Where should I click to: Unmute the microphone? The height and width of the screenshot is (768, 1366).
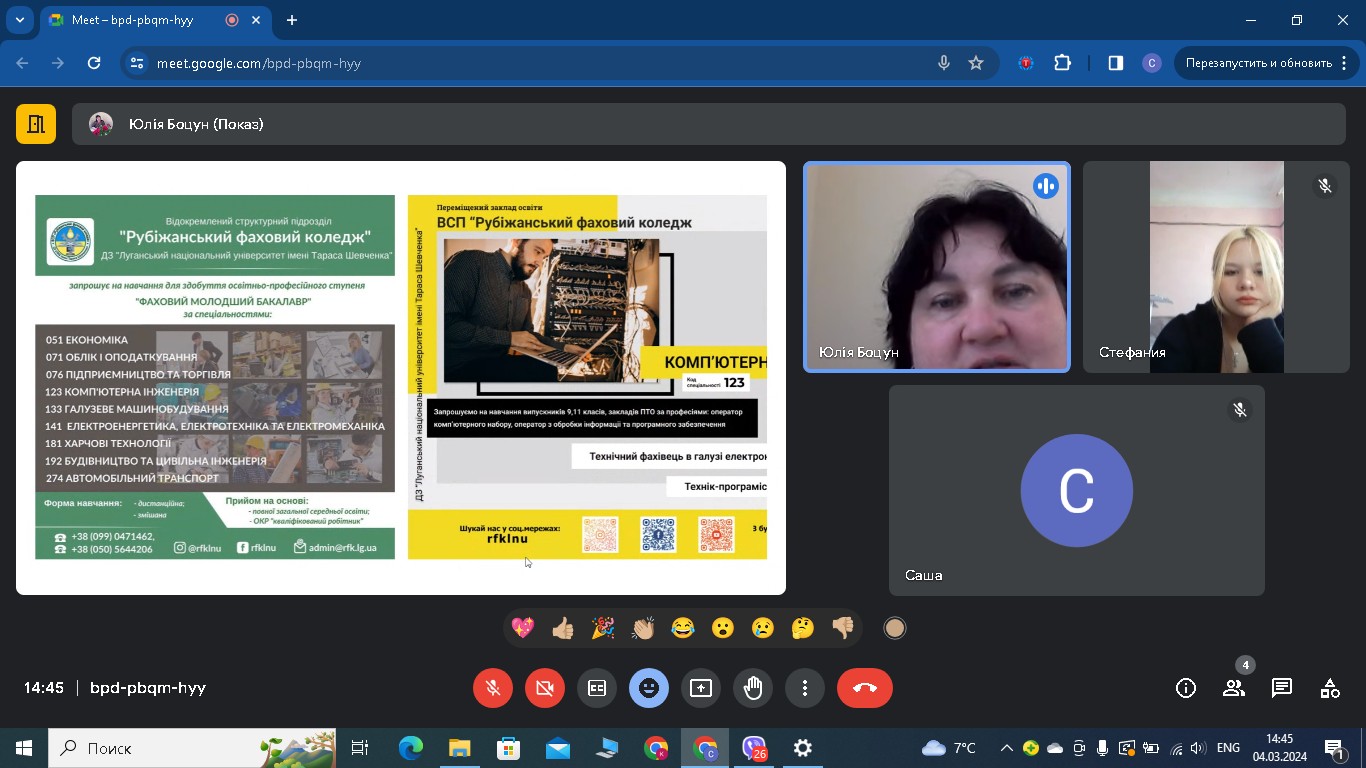[x=492, y=688]
